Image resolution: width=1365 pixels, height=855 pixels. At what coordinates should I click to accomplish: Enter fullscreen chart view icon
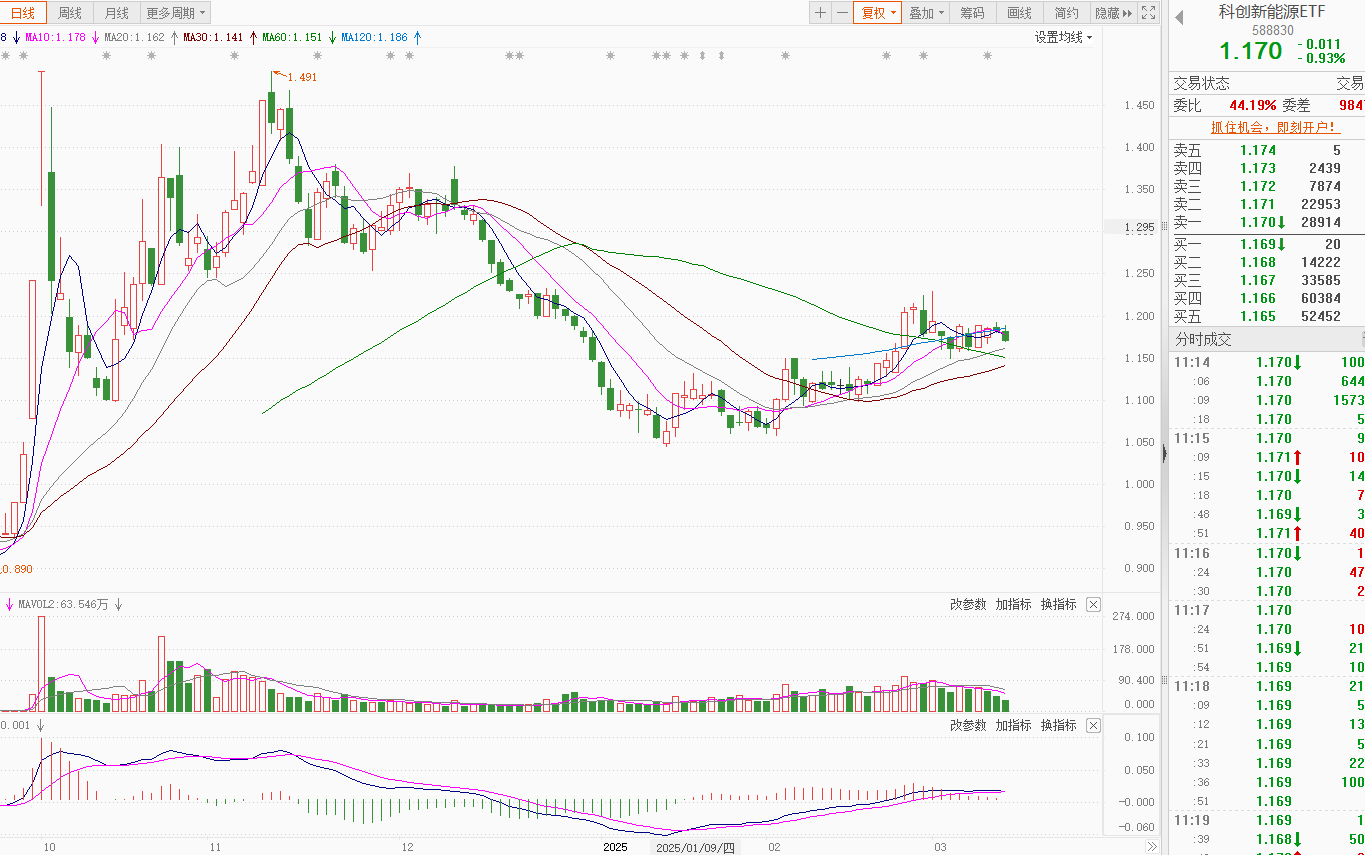1149,13
